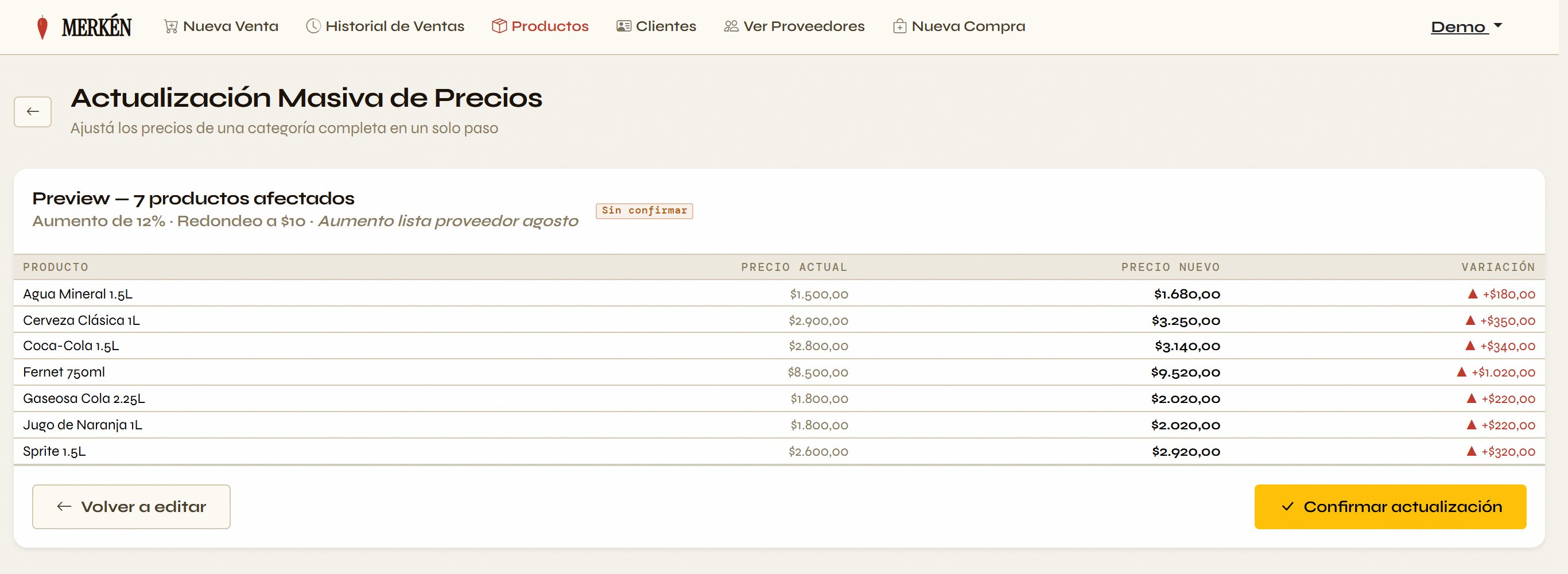Click variation value +$320,00
The height and width of the screenshot is (574, 1568).
click(x=1508, y=452)
